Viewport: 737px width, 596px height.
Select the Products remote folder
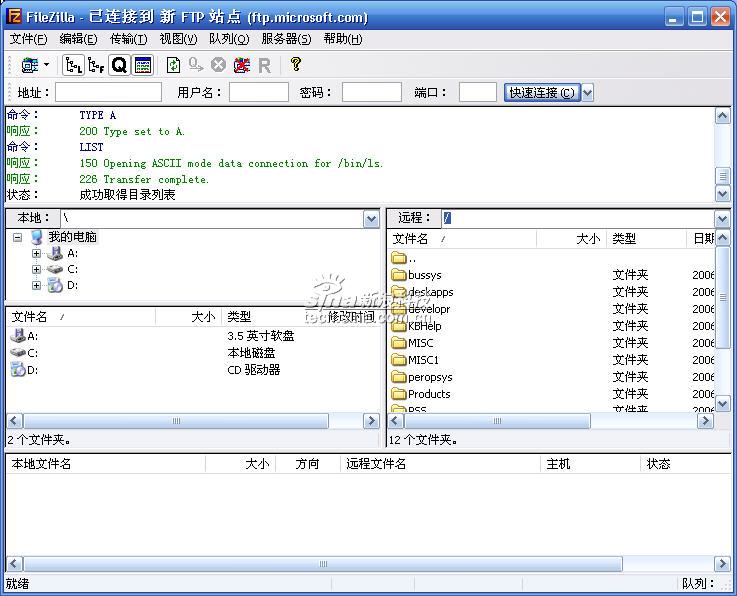click(x=421, y=393)
